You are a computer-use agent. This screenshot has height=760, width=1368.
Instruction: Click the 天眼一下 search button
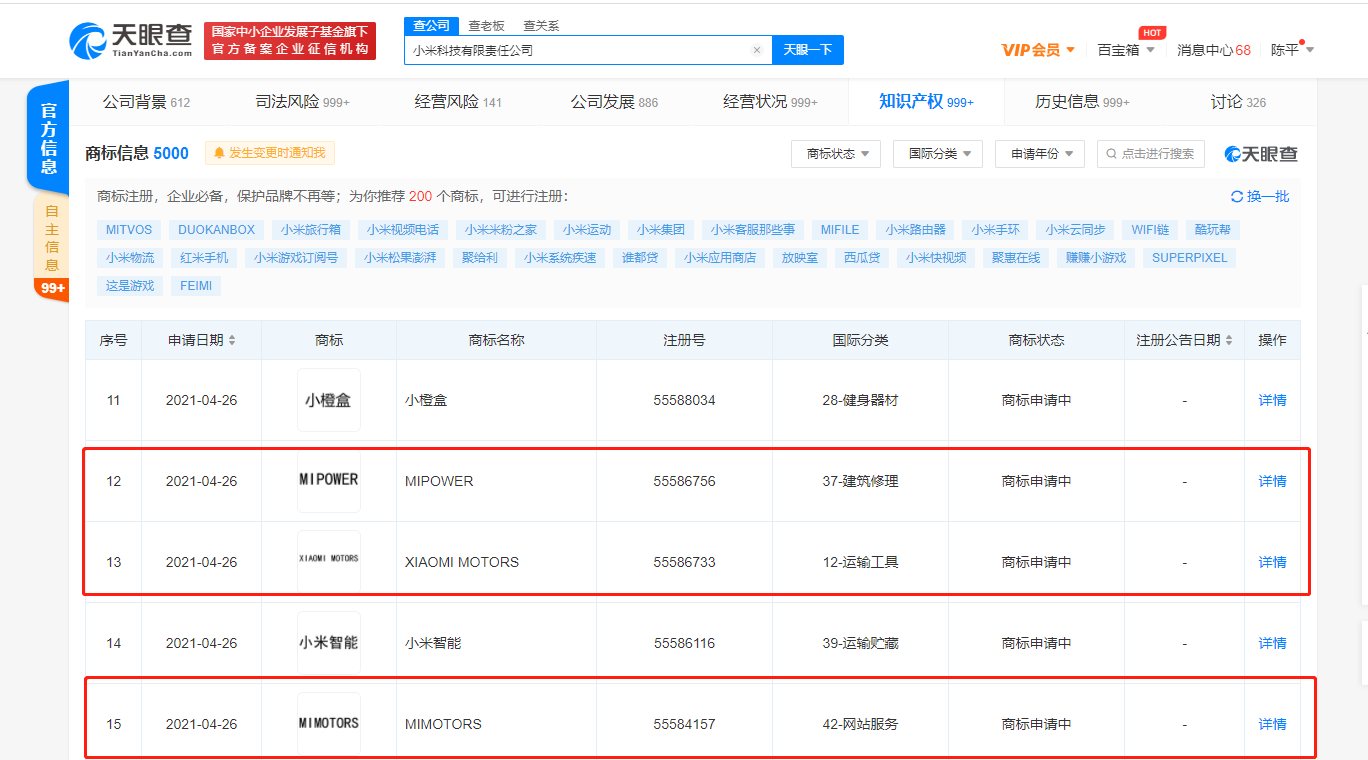807,49
